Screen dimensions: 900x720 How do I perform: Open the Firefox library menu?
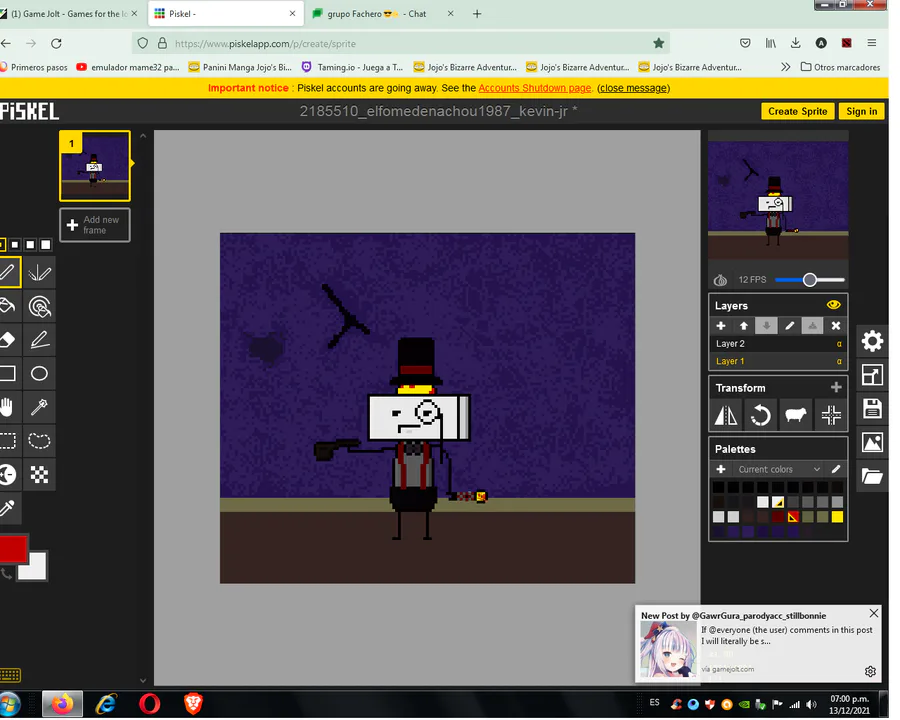(770, 43)
